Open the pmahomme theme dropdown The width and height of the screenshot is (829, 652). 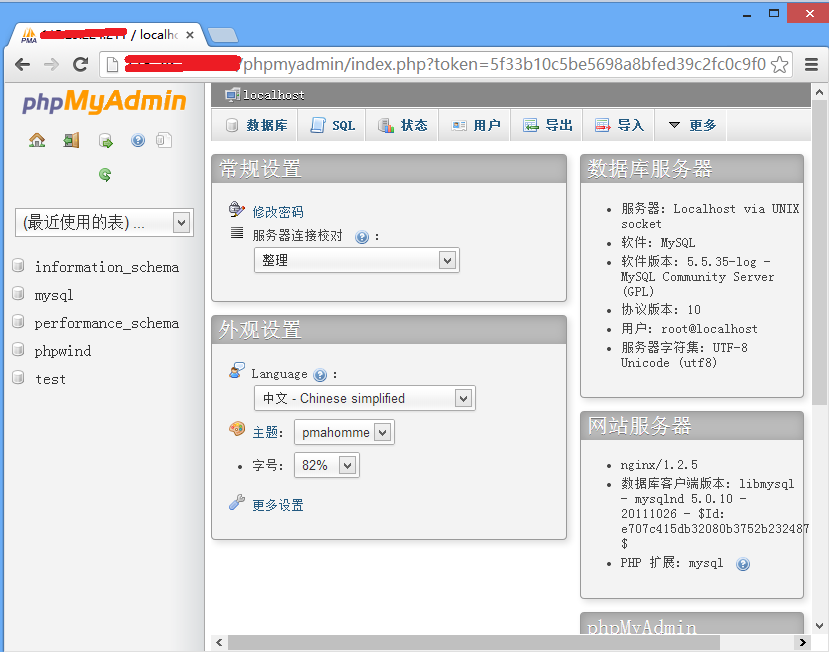pyautogui.click(x=344, y=433)
